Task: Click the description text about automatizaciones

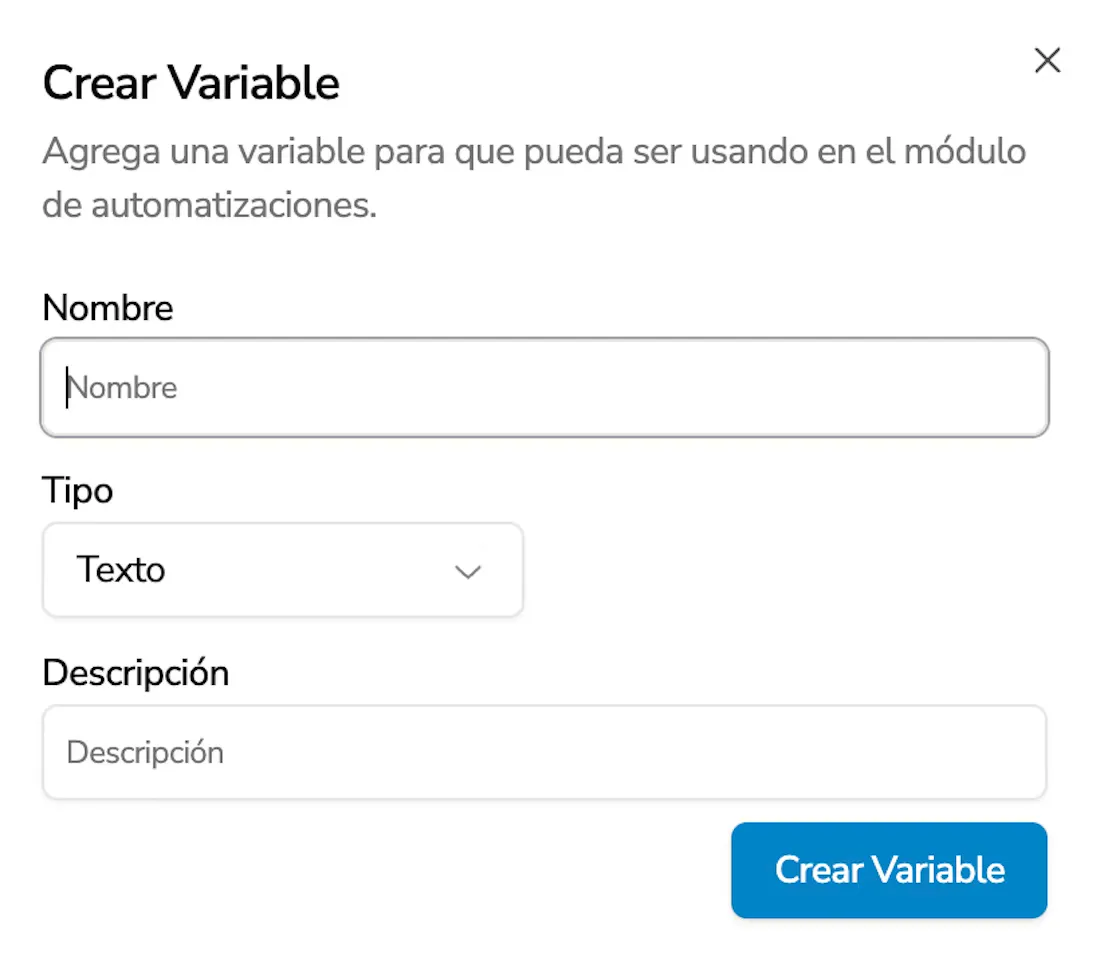Action: click(x=533, y=175)
